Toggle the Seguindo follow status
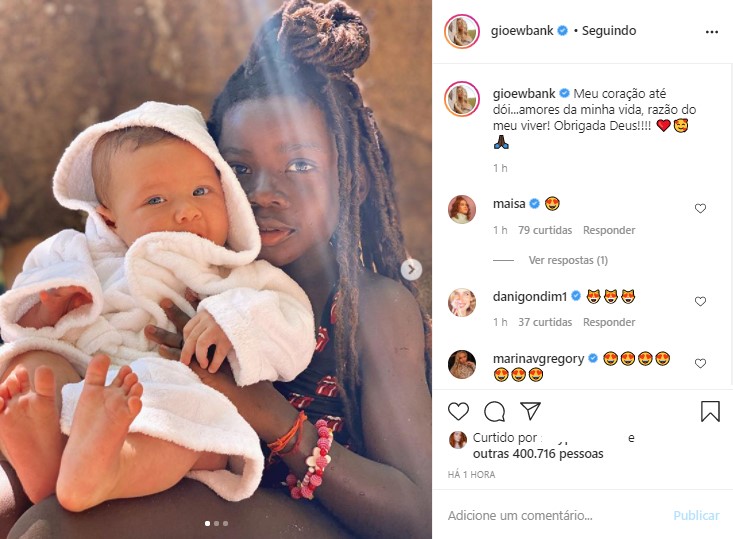 tap(609, 31)
